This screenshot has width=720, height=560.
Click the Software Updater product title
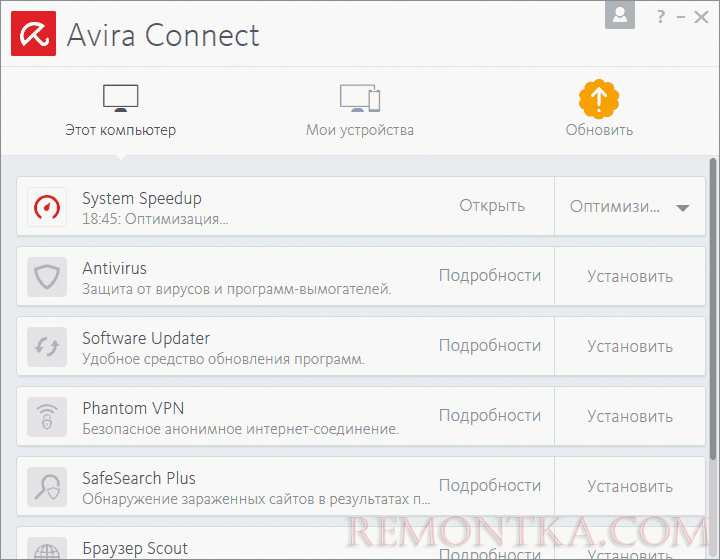point(146,338)
